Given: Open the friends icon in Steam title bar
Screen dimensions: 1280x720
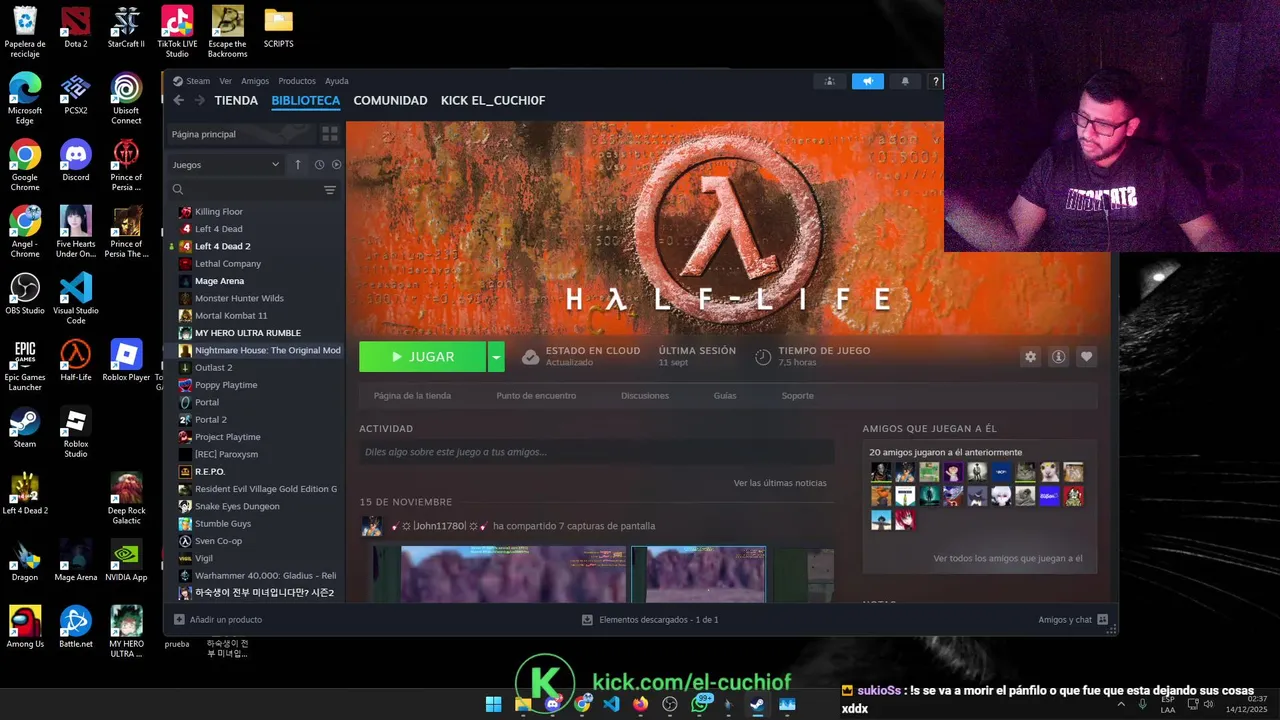Looking at the screenshot, I should [829, 81].
